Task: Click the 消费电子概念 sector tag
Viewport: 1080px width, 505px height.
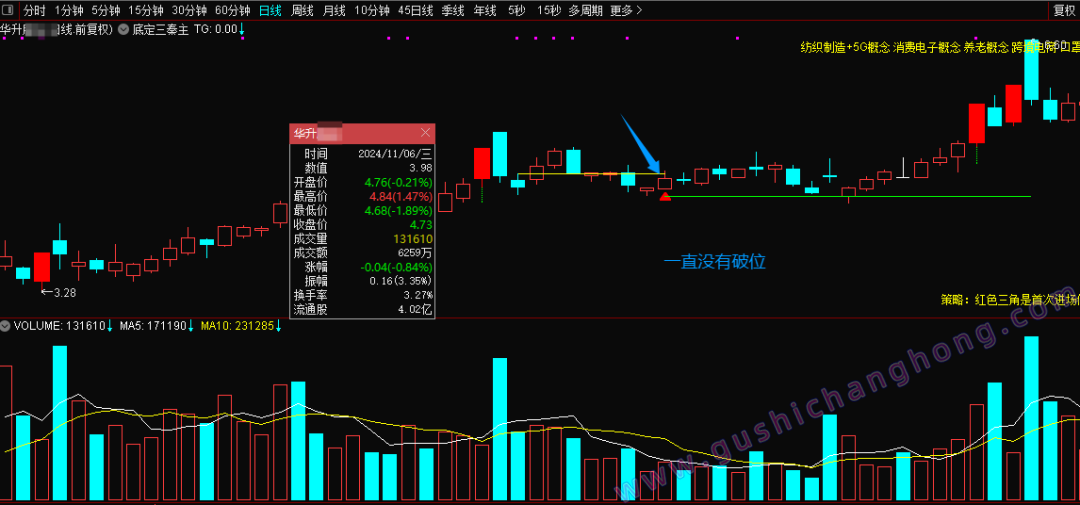Action: pos(926,48)
